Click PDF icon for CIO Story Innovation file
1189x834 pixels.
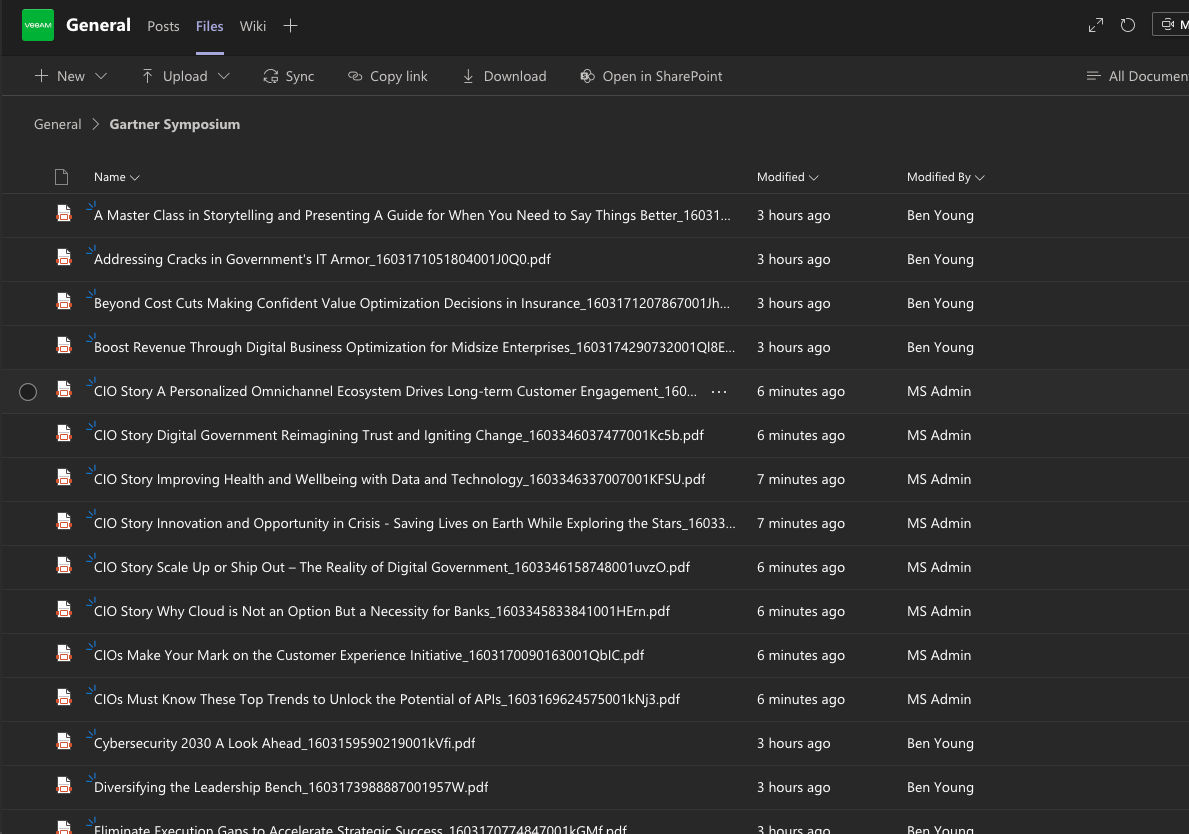pos(64,522)
